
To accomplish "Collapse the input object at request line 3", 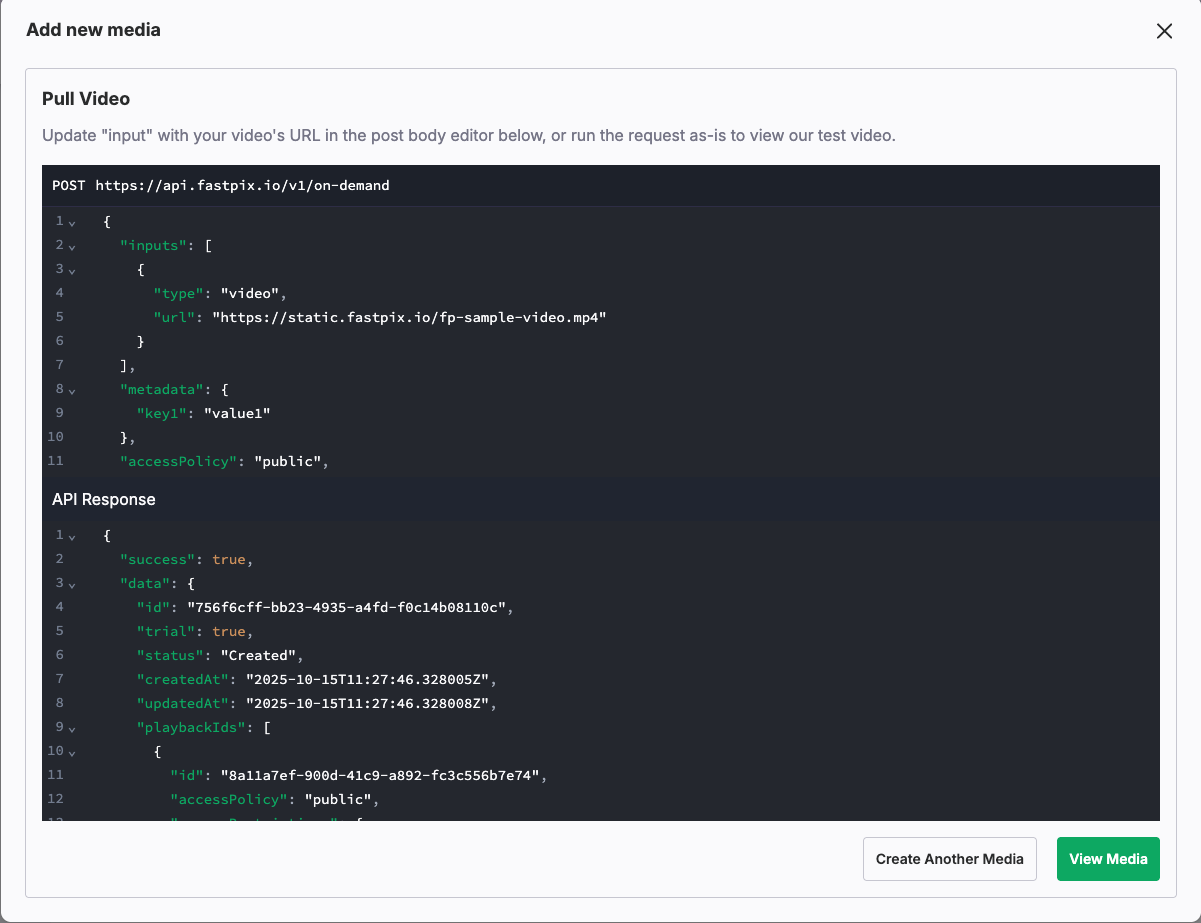I will 72,270.
